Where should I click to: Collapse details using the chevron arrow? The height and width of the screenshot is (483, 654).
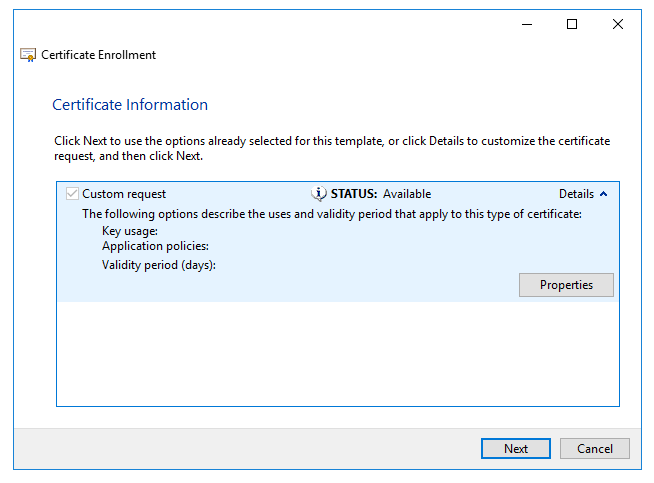[x=603, y=194]
